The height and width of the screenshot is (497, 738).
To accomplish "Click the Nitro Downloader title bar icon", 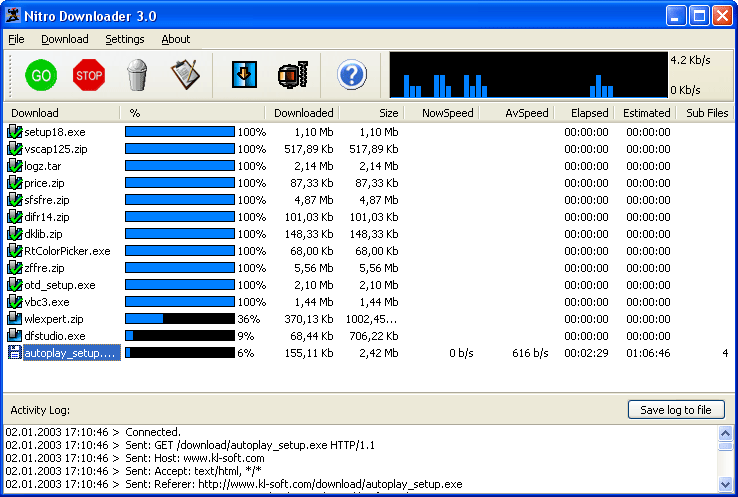I will point(13,15).
